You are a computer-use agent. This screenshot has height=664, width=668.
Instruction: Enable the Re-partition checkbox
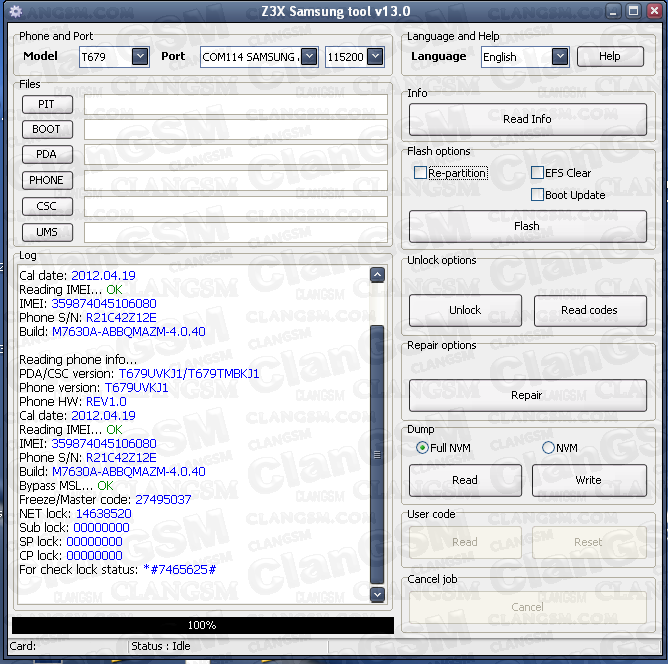click(x=420, y=173)
